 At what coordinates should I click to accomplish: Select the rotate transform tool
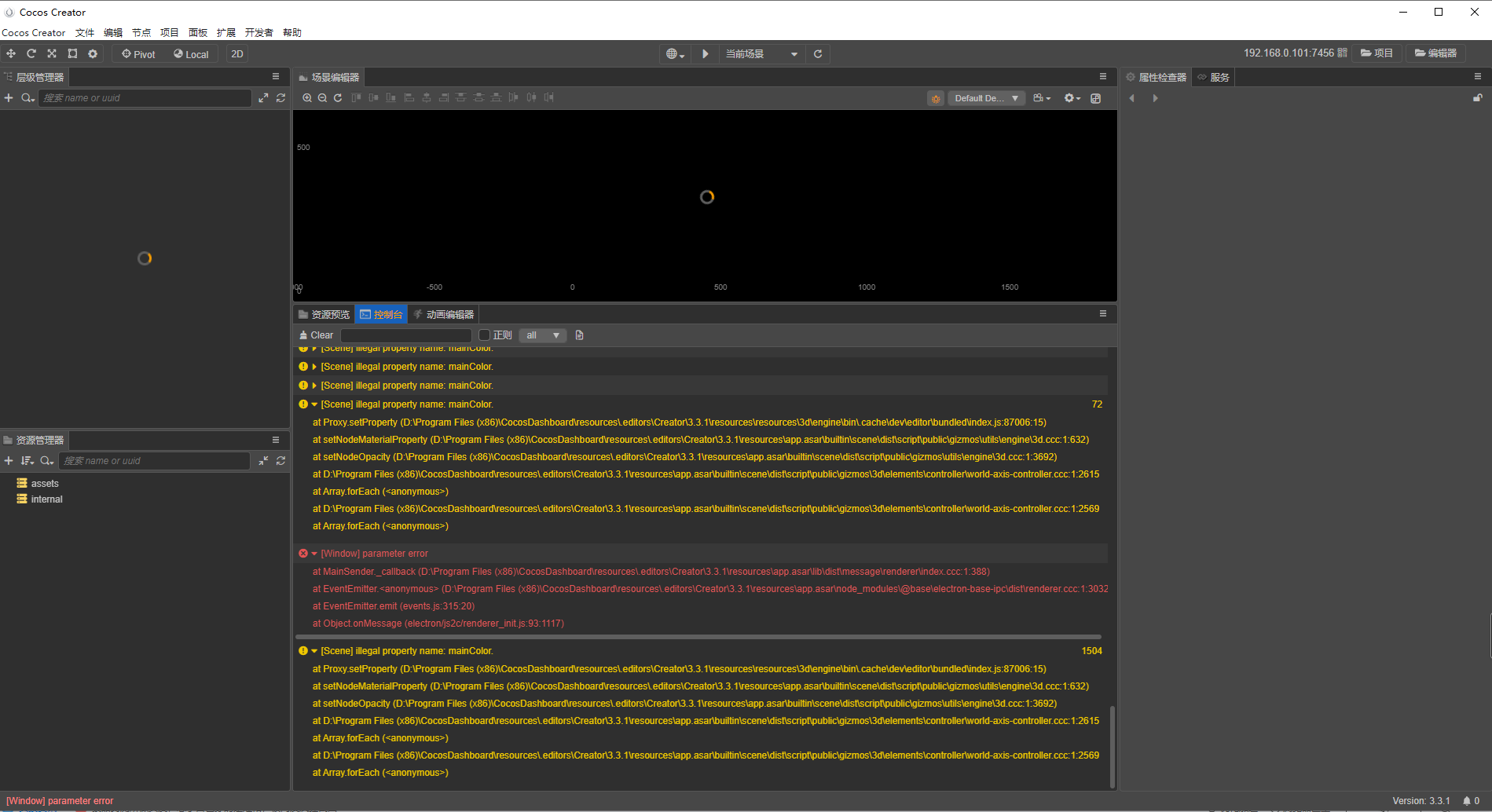(x=31, y=53)
